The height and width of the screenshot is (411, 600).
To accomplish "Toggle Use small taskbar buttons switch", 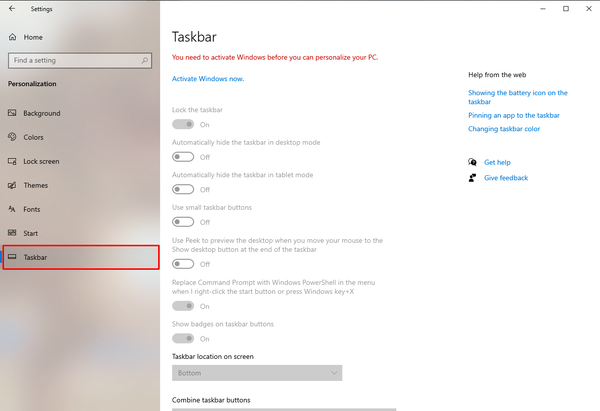I will (183, 222).
